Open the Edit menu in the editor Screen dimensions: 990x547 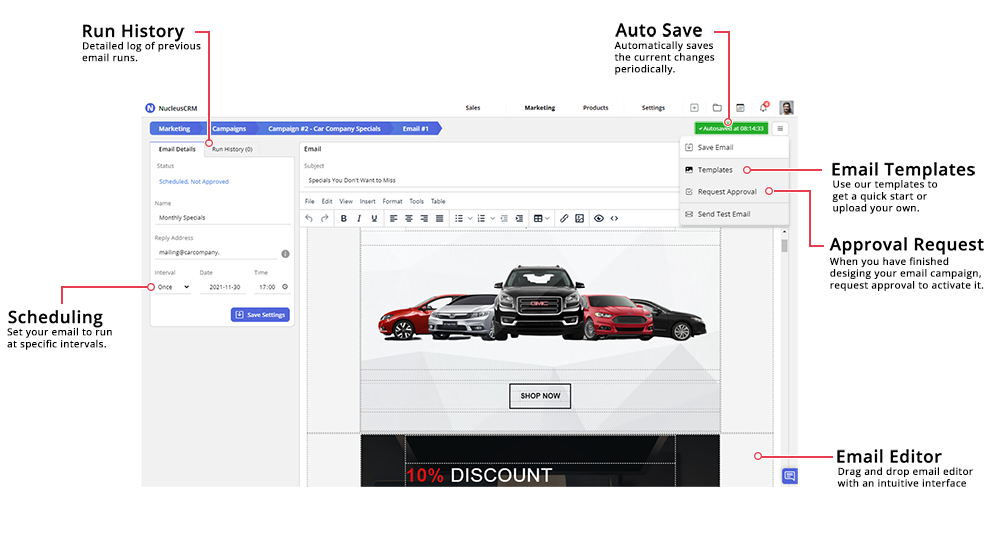click(326, 201)
